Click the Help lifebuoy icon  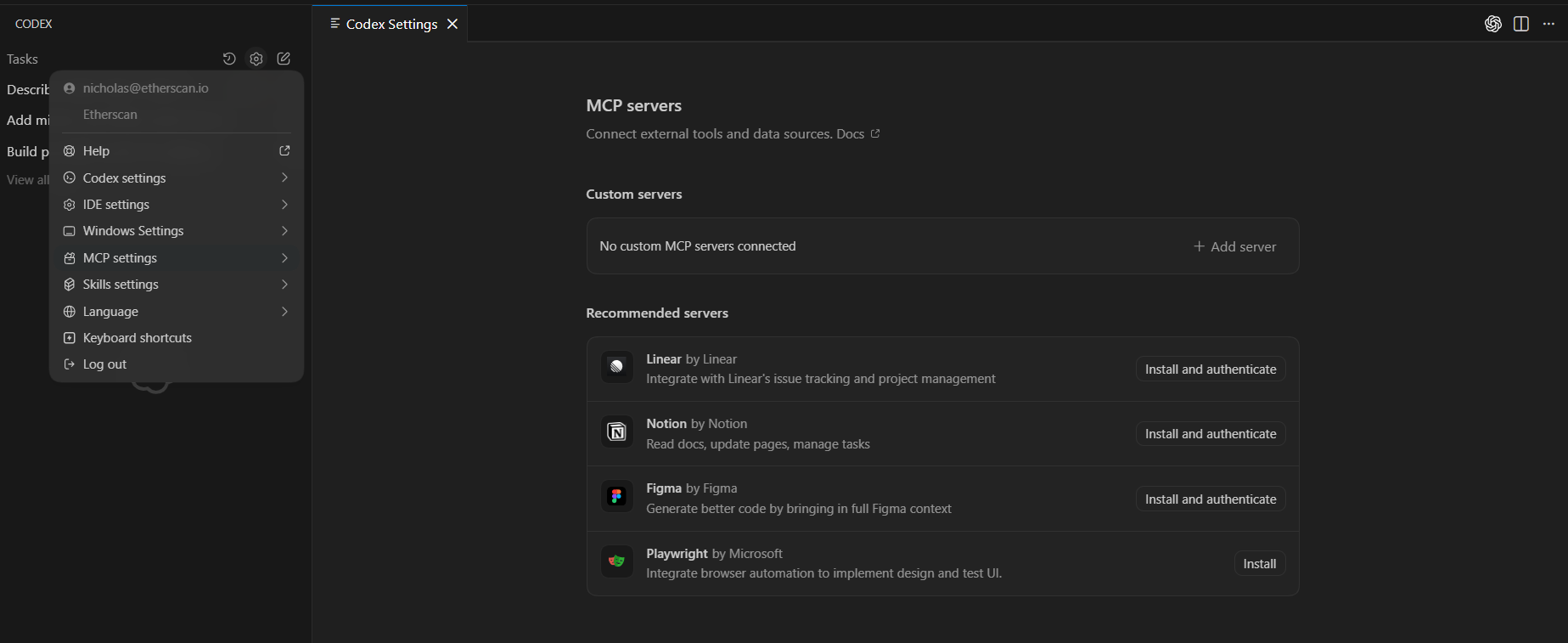click(70, 151)
